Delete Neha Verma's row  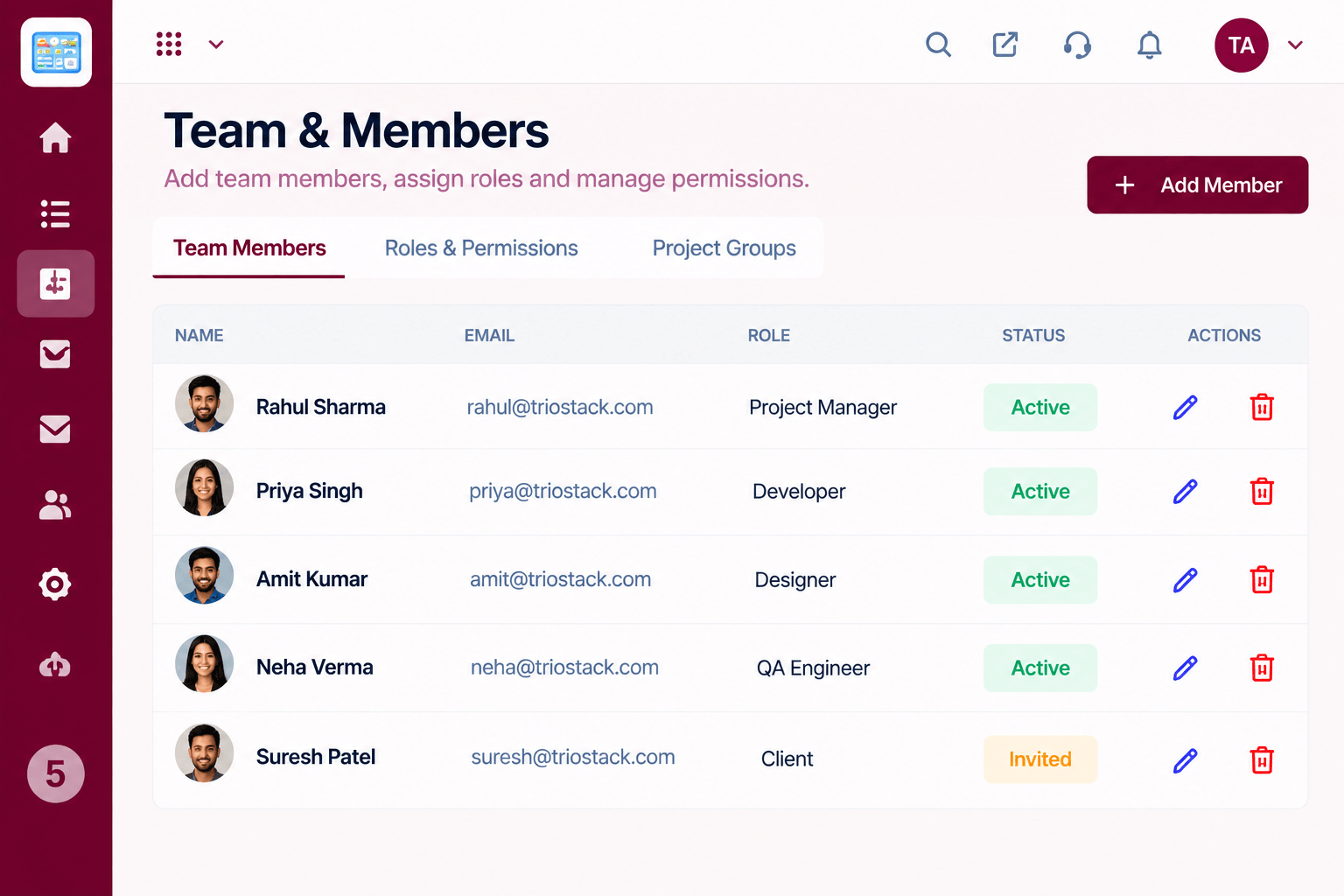1262,668
